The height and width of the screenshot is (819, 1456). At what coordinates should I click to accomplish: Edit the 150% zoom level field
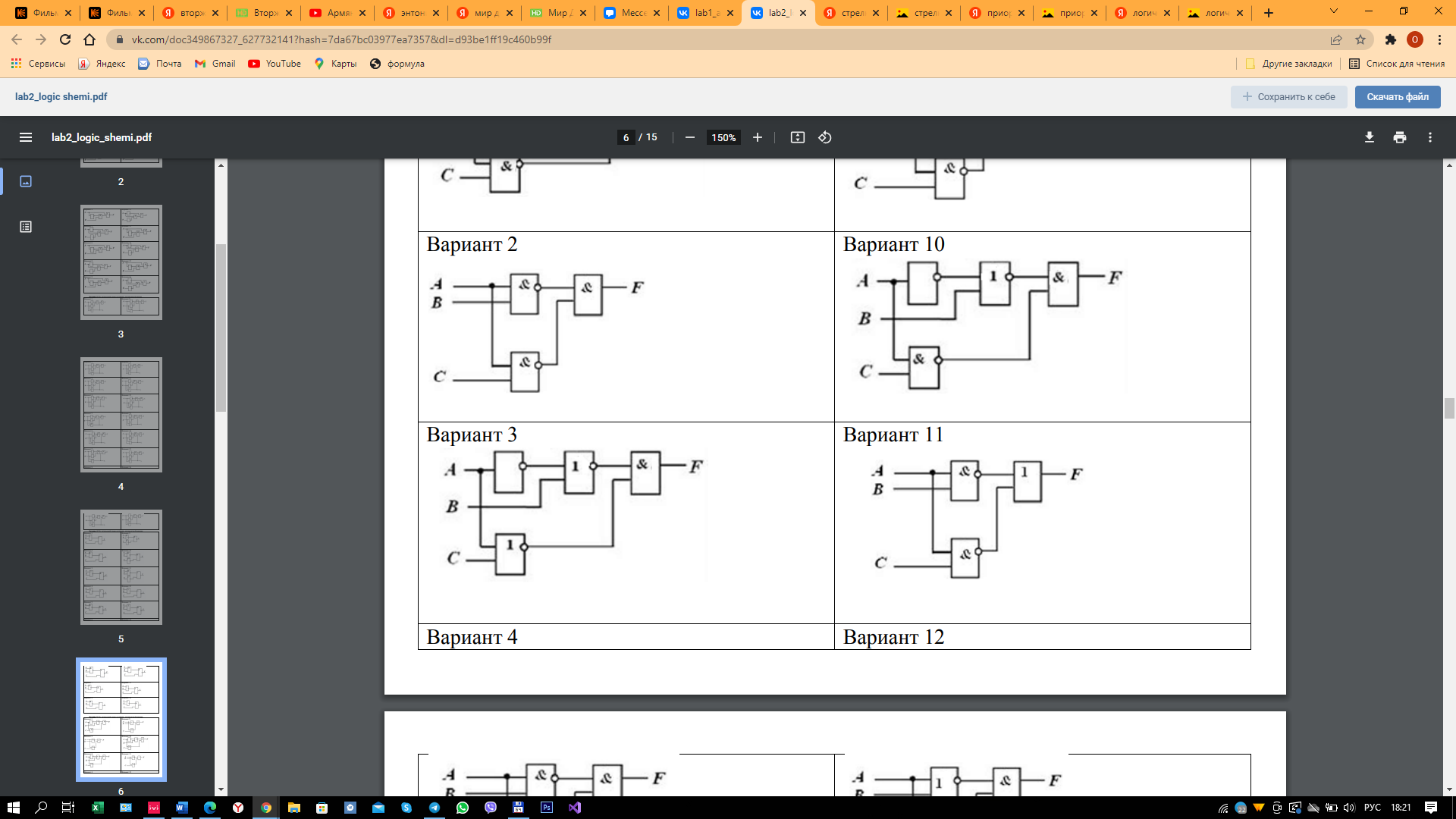723,137
